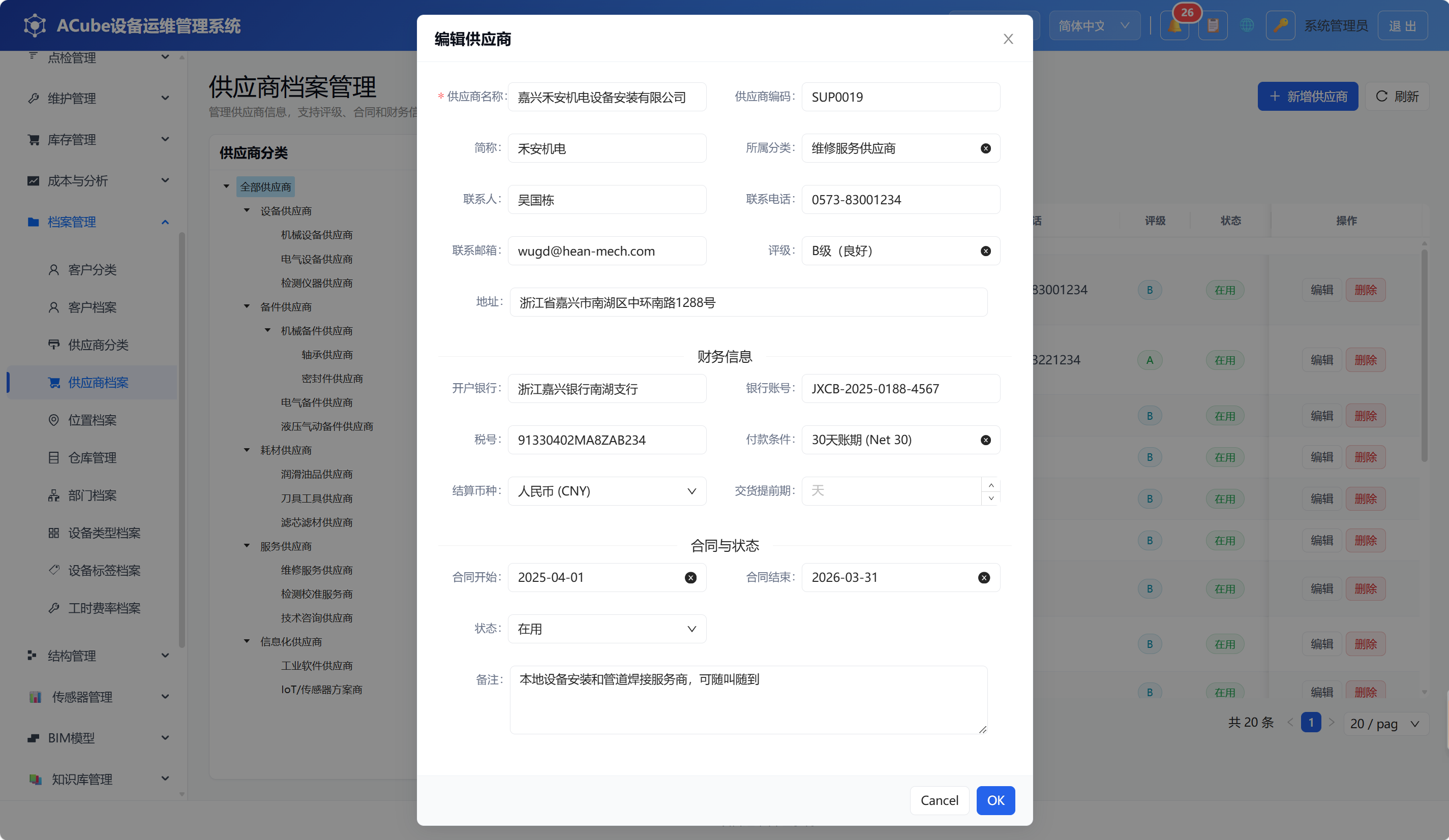Clear the 合同开始 date
This screenshot has width=1449, height=840.
pos(690,577)
